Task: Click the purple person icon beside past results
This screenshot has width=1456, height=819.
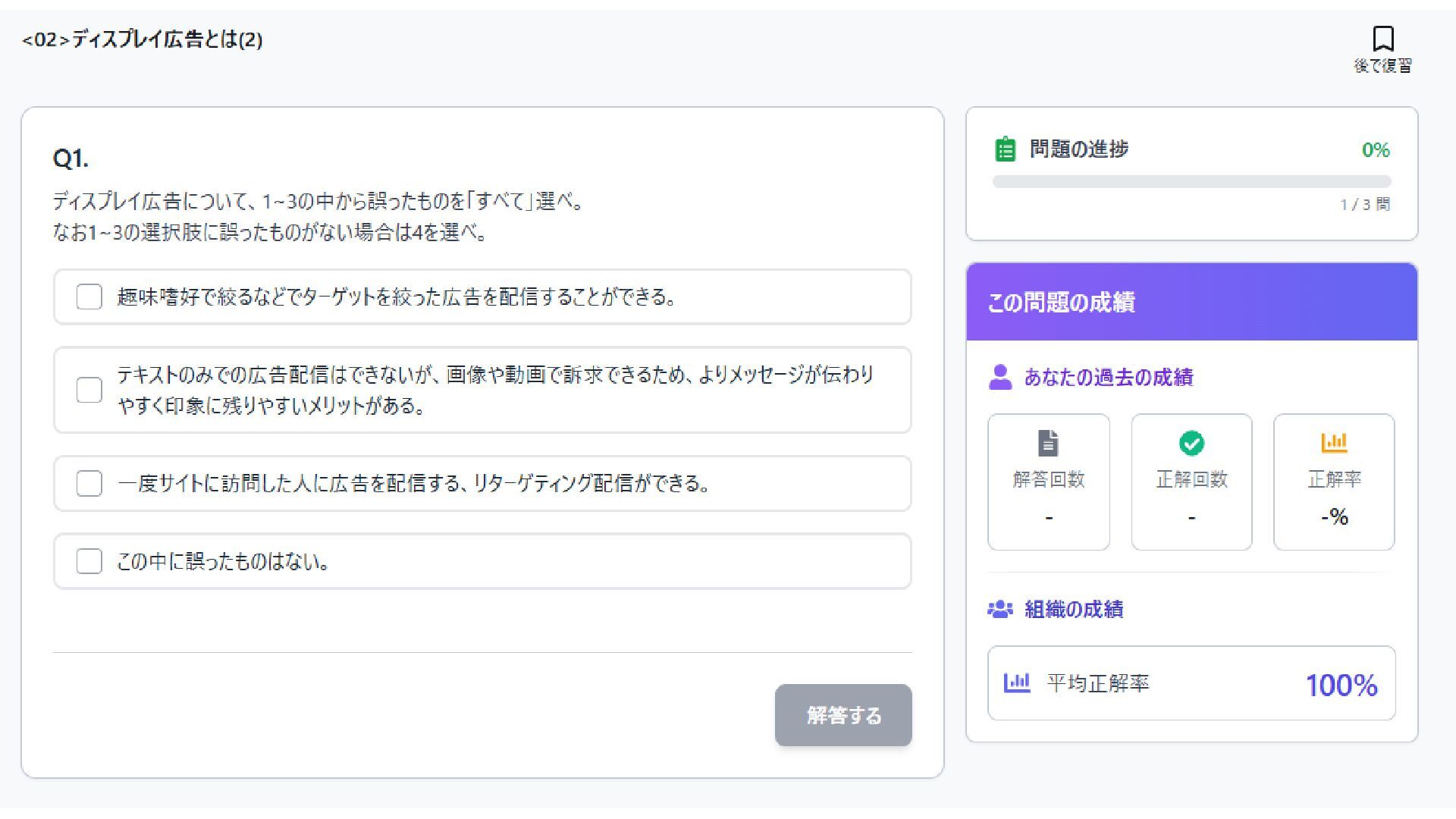Action: click(1000, 377)
